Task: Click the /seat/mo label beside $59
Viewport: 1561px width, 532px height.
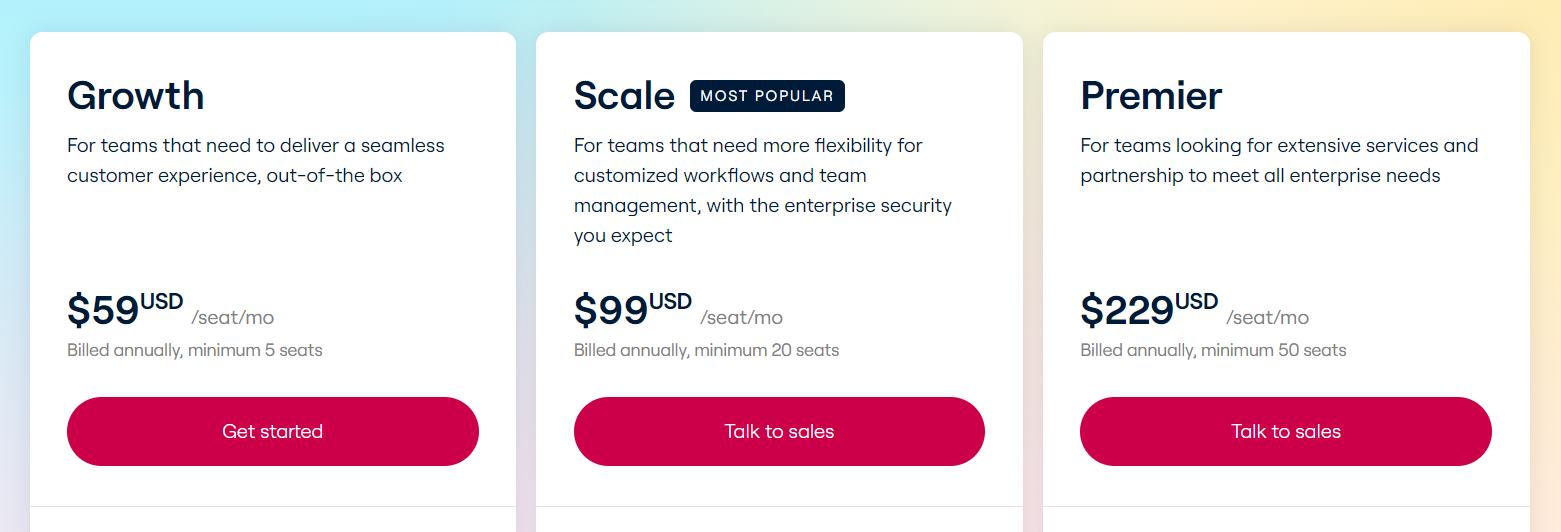Action: (233, 318)
